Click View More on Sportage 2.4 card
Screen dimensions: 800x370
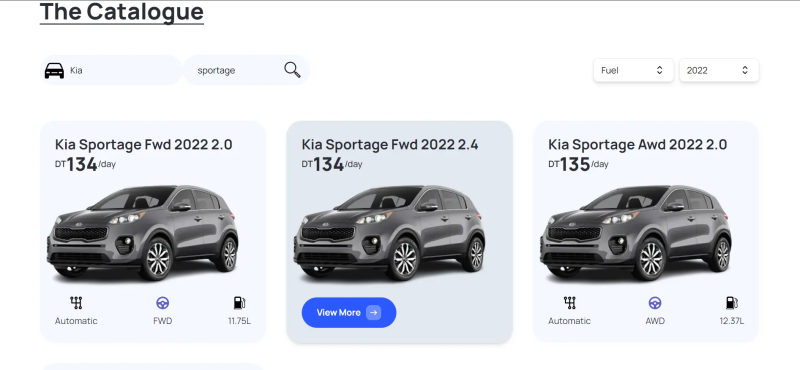pyautogui.click(x=349, y=312)
